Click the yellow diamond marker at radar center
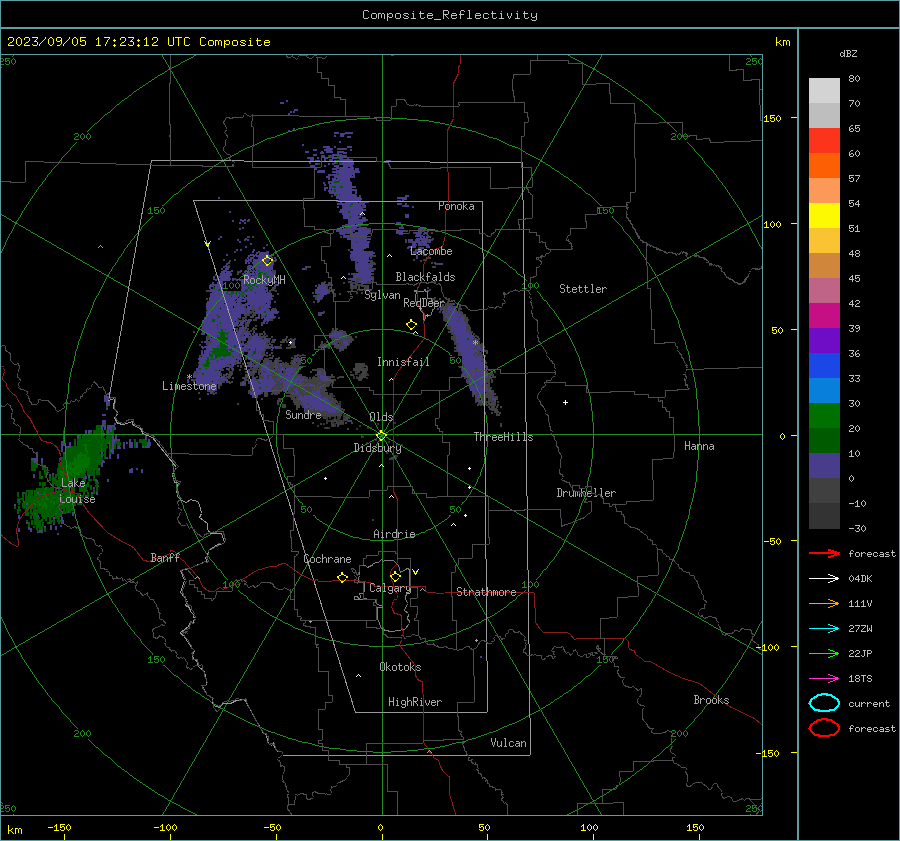 382,436
